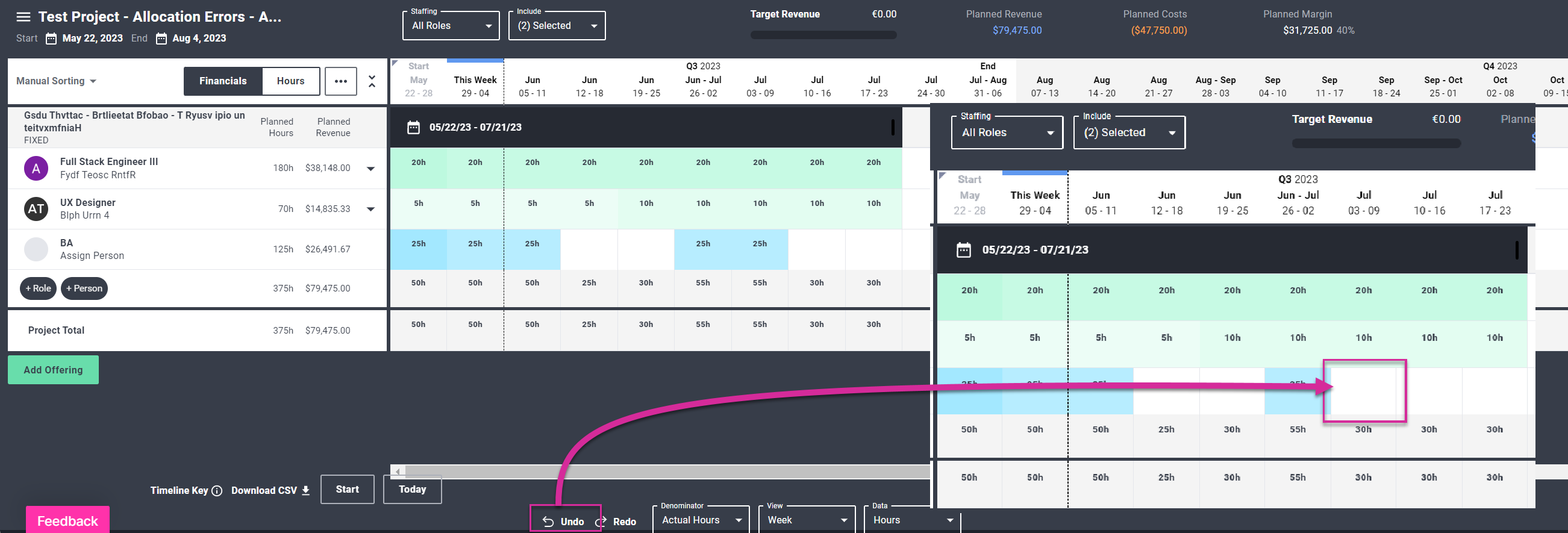
Task: Click the Redo button
Action: click(617, 522)
